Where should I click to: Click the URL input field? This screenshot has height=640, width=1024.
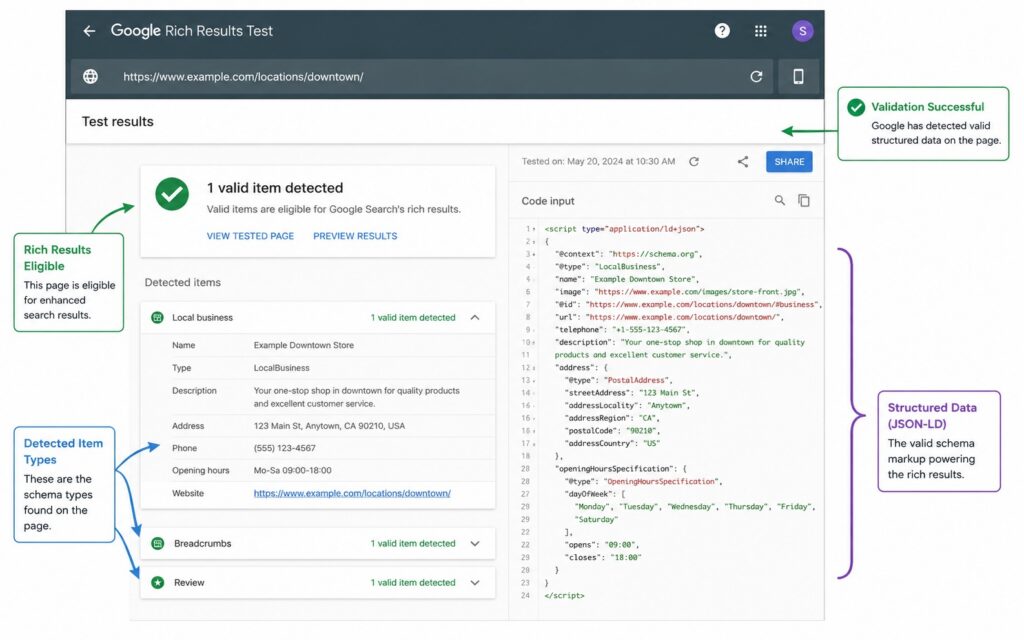pos(424,76)
